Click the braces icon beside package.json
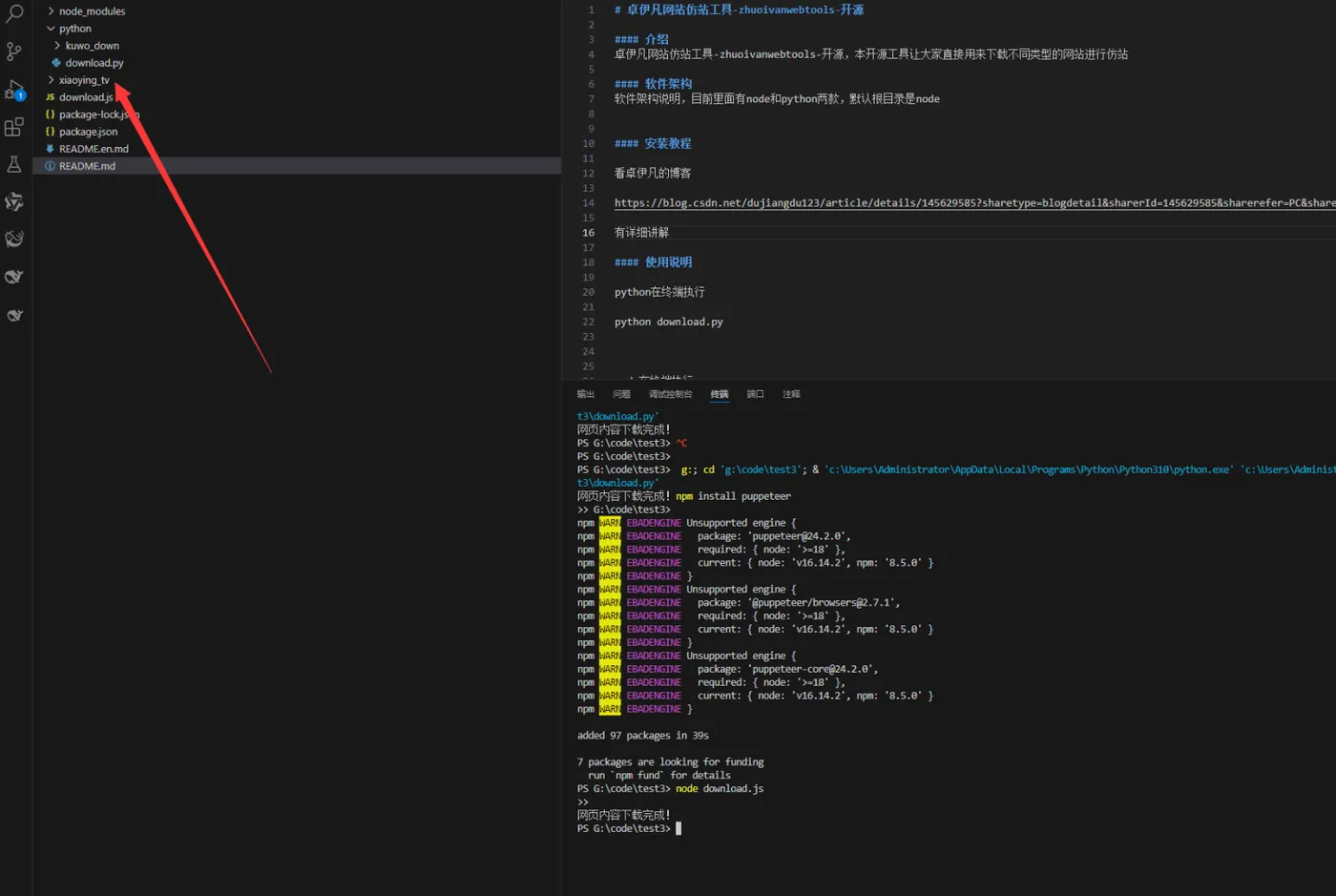This screenshot has width=1336, height=896. click(50, 132)
